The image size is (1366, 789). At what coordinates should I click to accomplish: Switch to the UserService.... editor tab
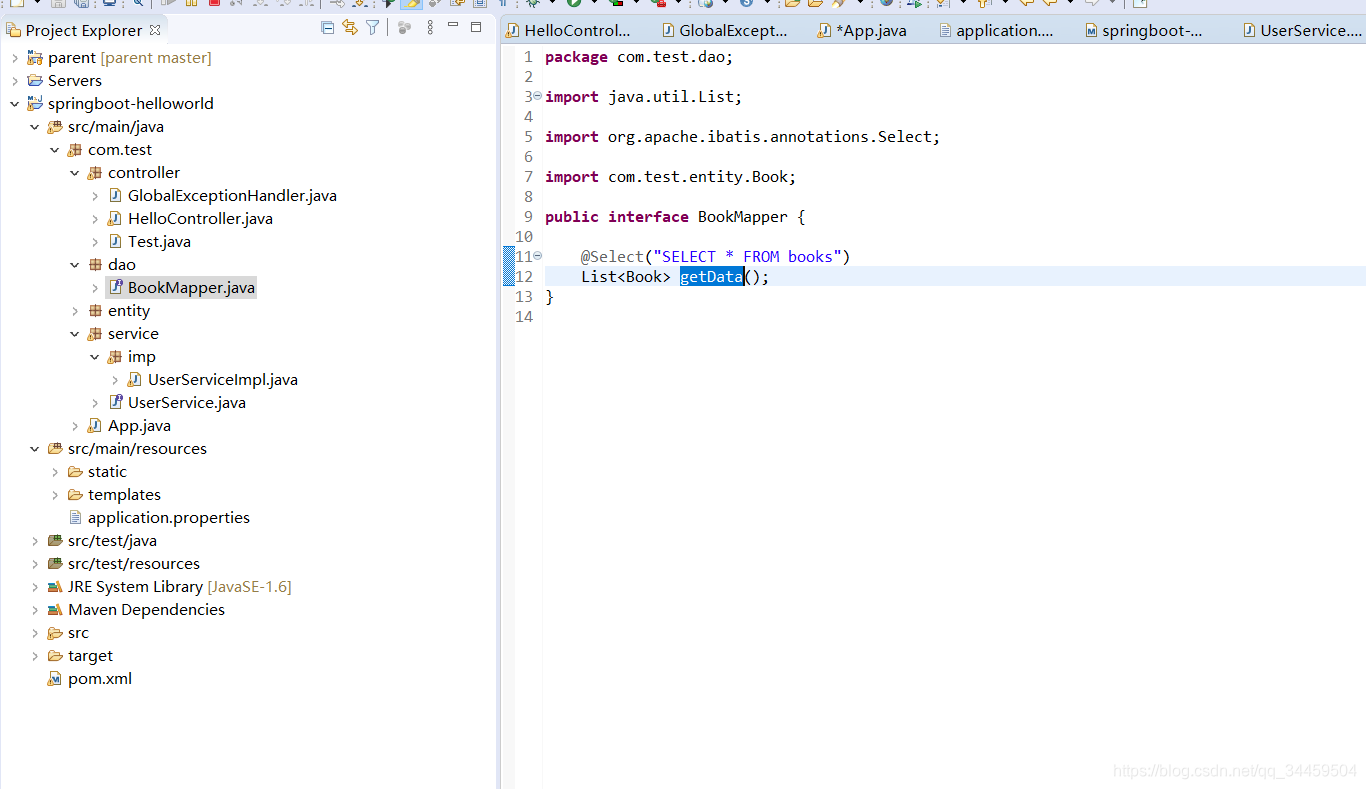tap(1303, 30)
